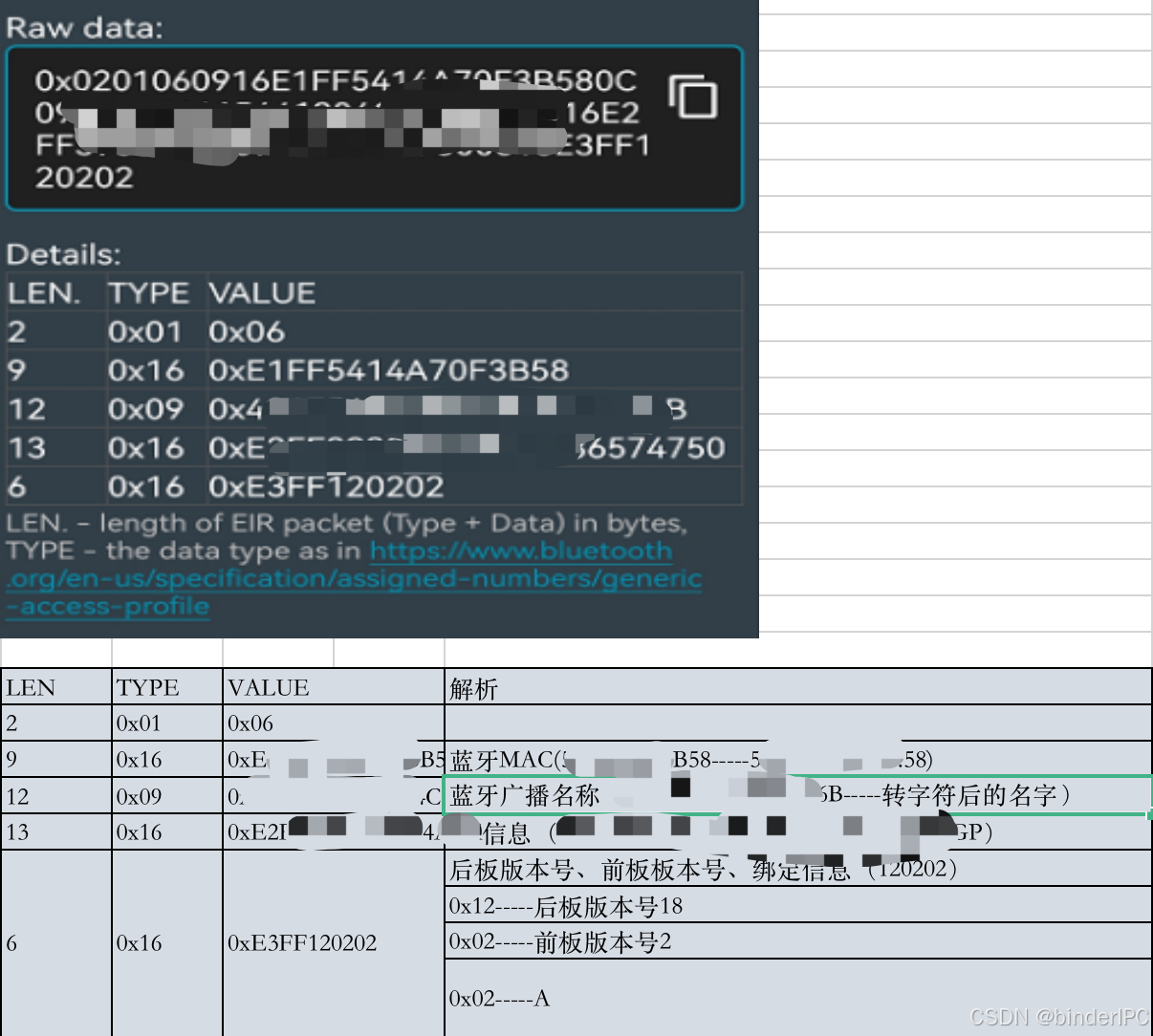
Task: Click the Details row with LEN 12
Action: click(57, 408)
